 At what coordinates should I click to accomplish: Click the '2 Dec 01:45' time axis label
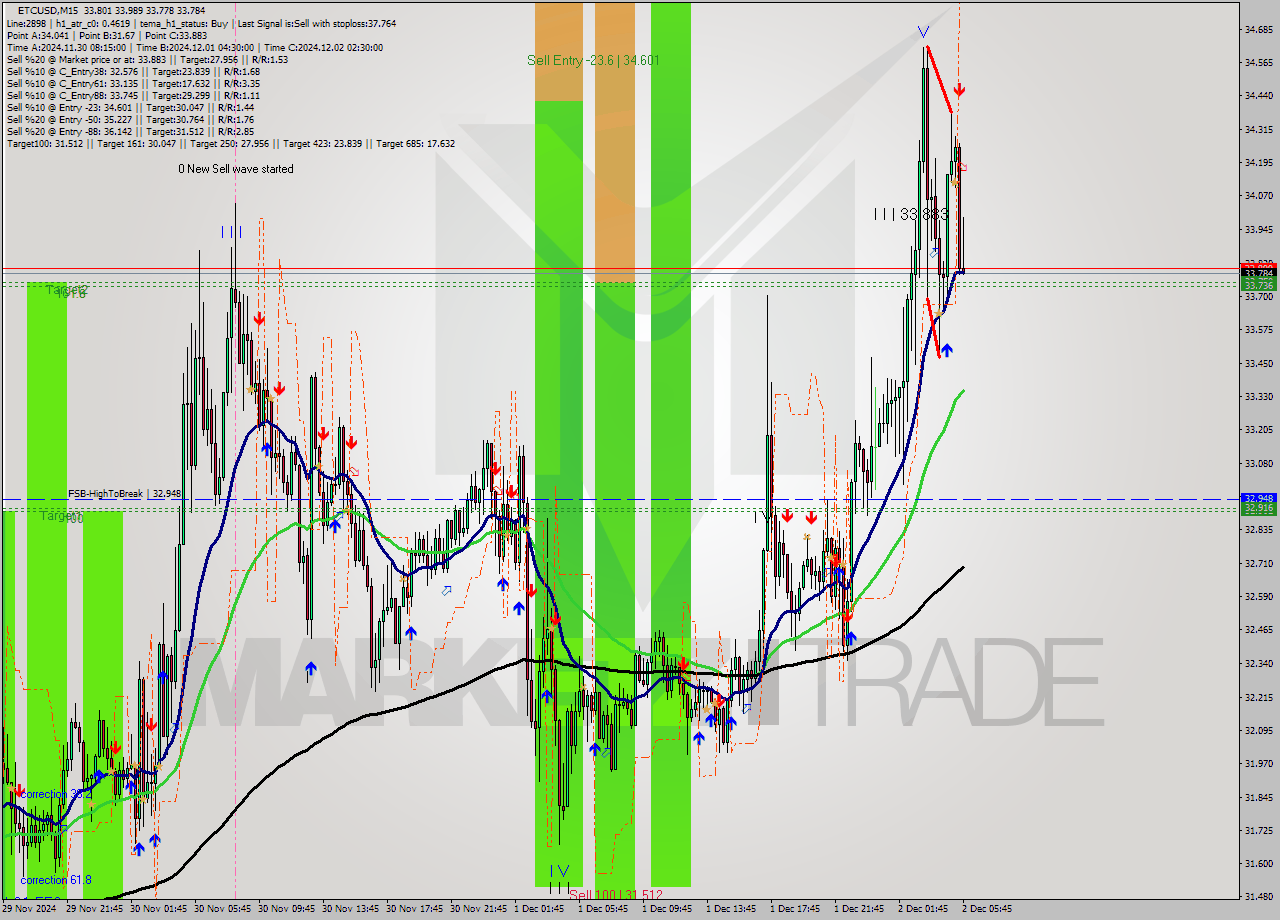[x=925, y=909]
